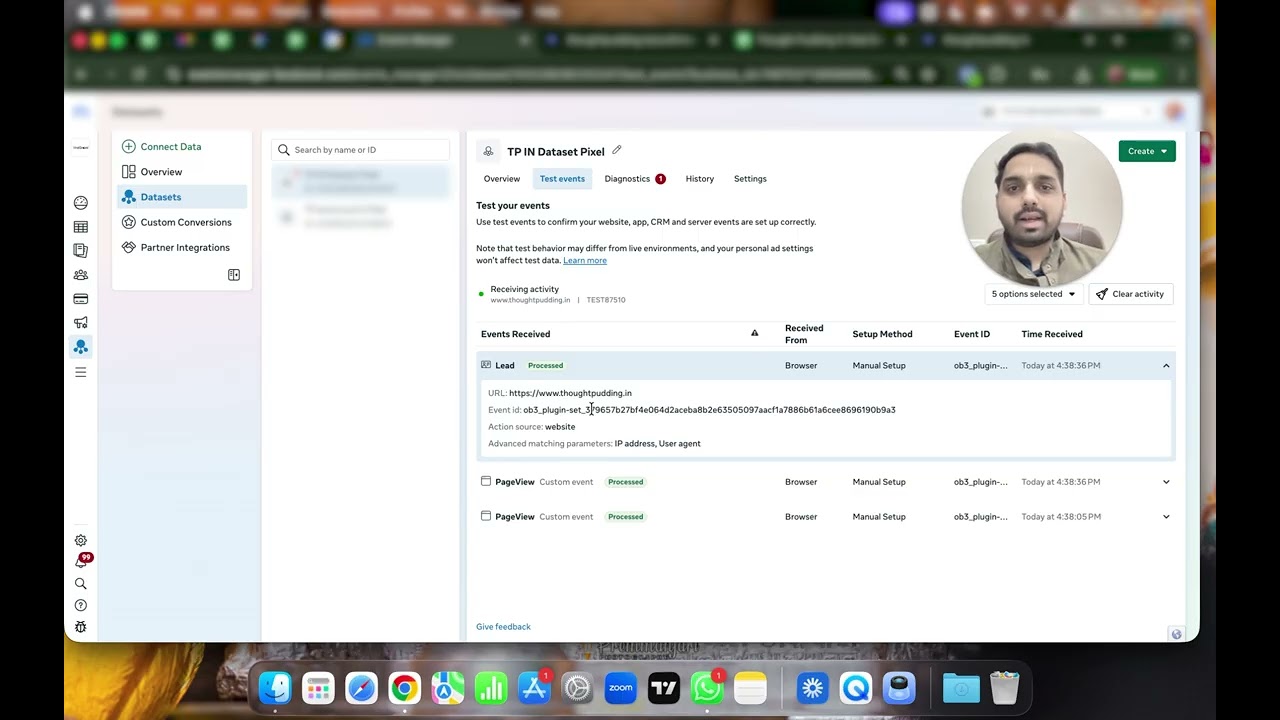Collapse the navigation panel icon
The height and width of the screenshot is (720, 1280).
234,275
